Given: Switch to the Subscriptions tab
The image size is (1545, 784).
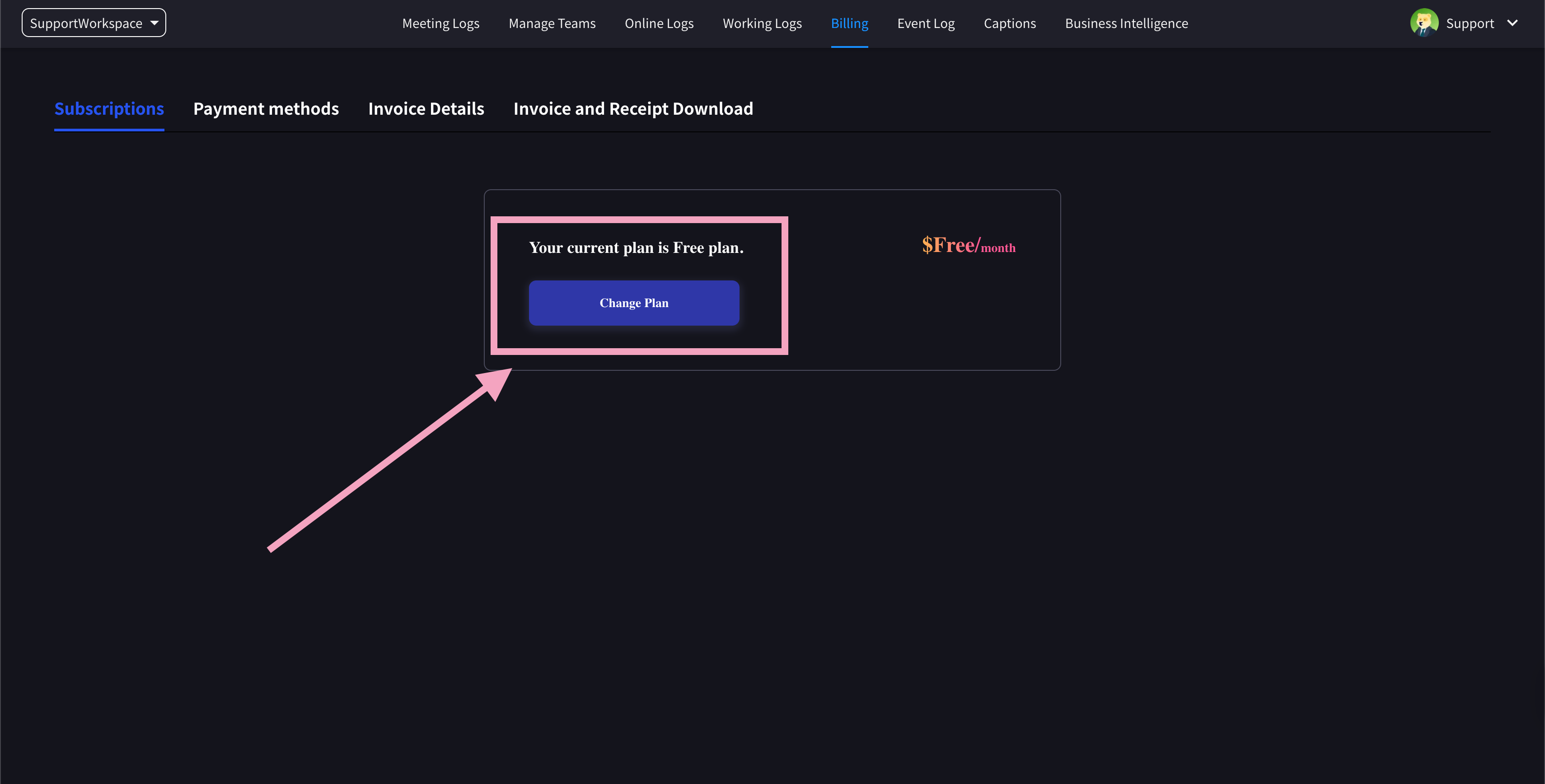Looking at the screenshot, I should [x=109, y=108].
